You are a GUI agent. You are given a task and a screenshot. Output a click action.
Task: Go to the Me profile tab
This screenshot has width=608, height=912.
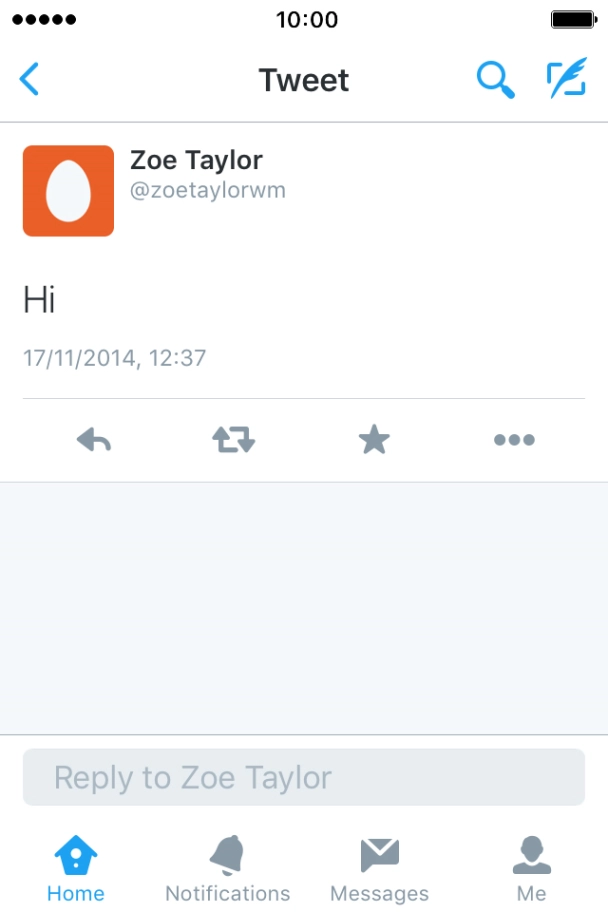point(531,868)
